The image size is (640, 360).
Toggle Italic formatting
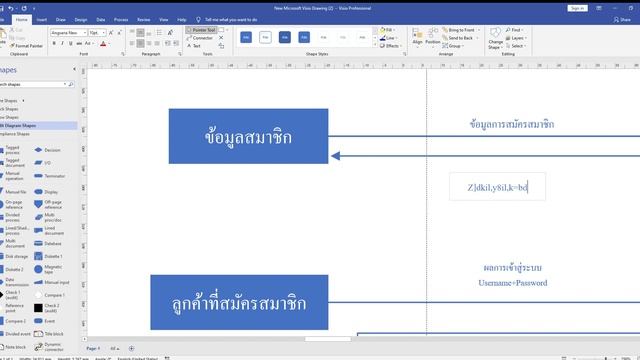(x=62, y=43)
